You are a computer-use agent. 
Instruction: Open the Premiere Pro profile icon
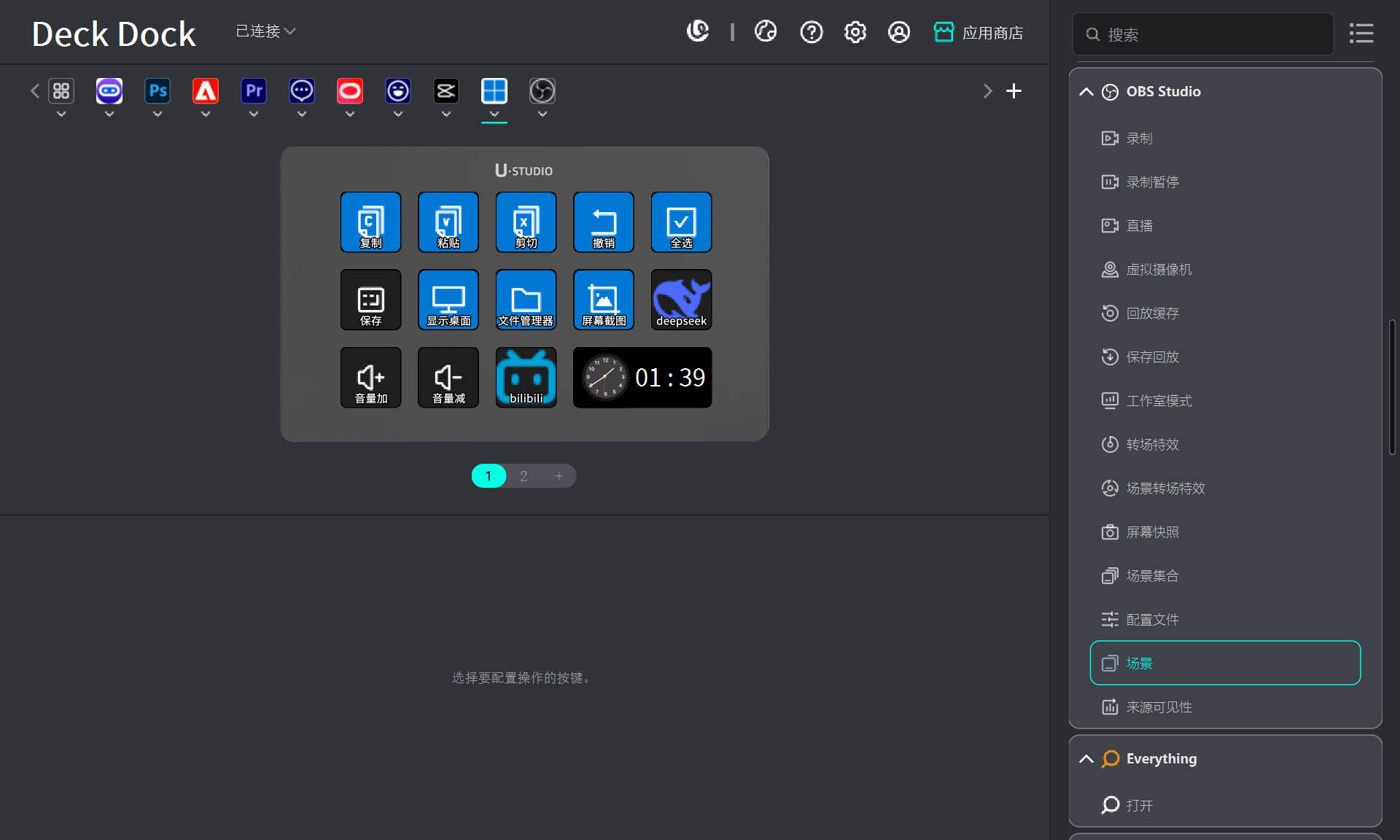pos(254,91)
